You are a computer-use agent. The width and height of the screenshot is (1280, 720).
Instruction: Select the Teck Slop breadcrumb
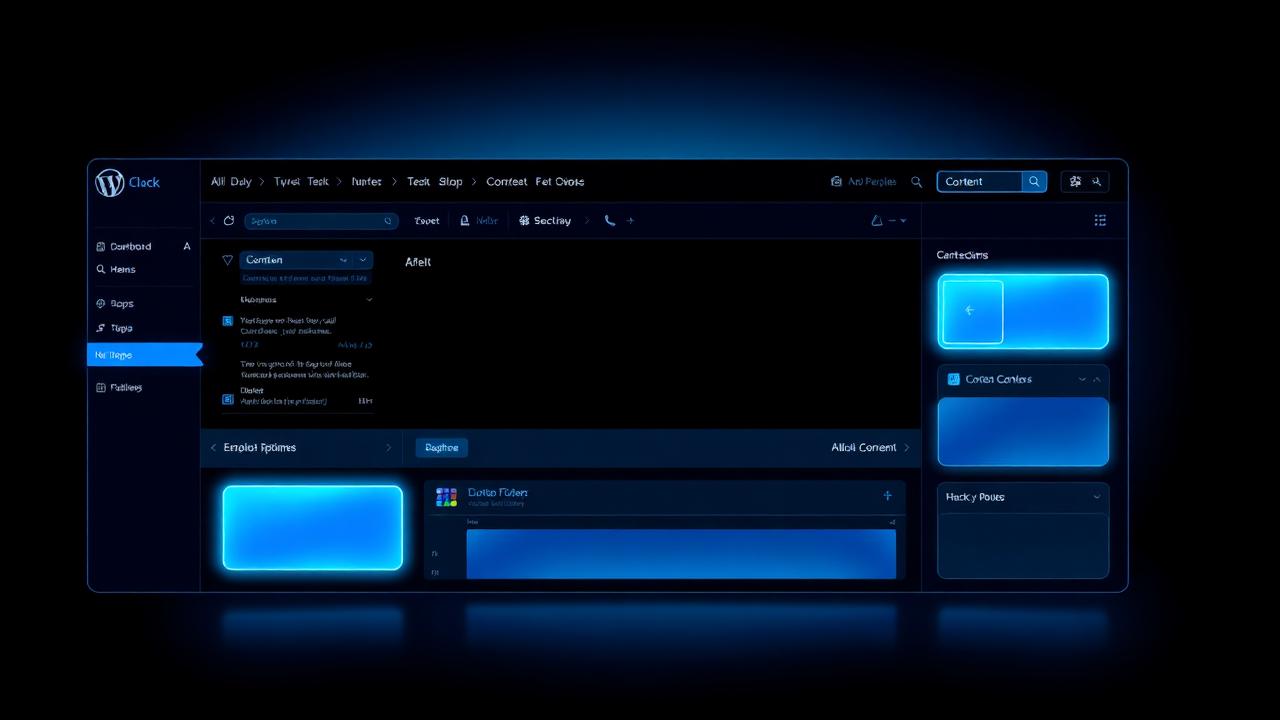tap(435, 182)
